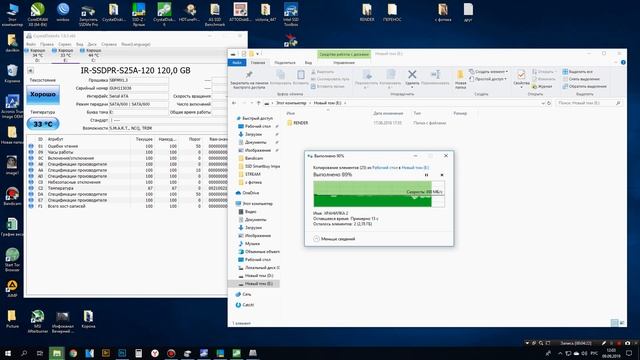Screen dimensions: 640x360
Task: Open the Manage tab under Drive Tools
Action: coord(344,62)
